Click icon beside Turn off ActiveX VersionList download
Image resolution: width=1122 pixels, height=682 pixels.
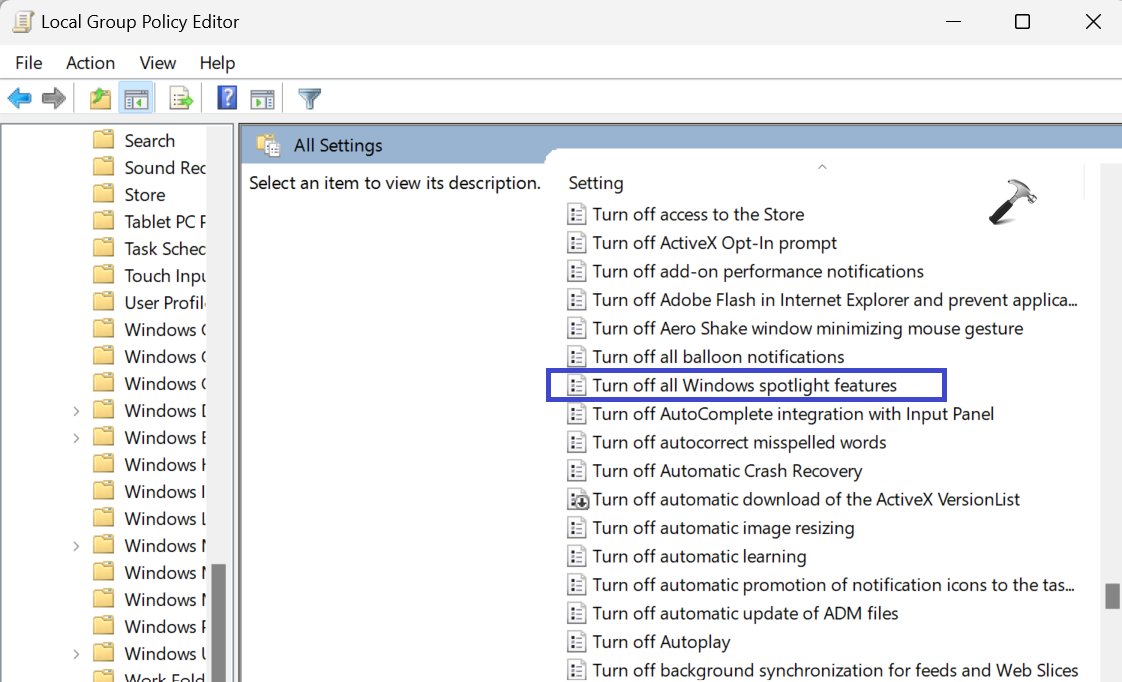(x=577, y=499)
